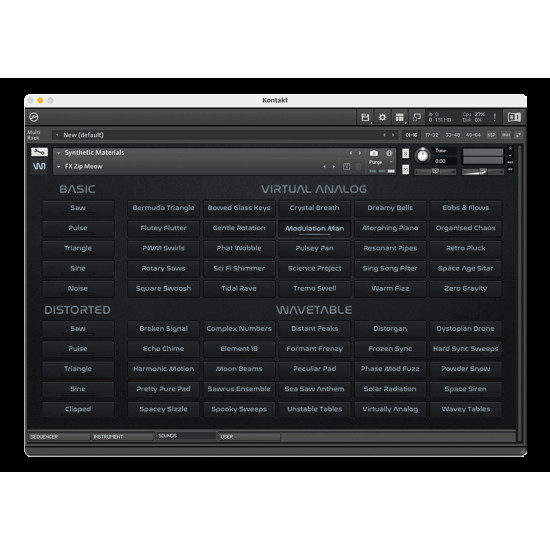Load the Zero Gravity preset
This screenshot has height=550, width=550.
click(466, 288)
